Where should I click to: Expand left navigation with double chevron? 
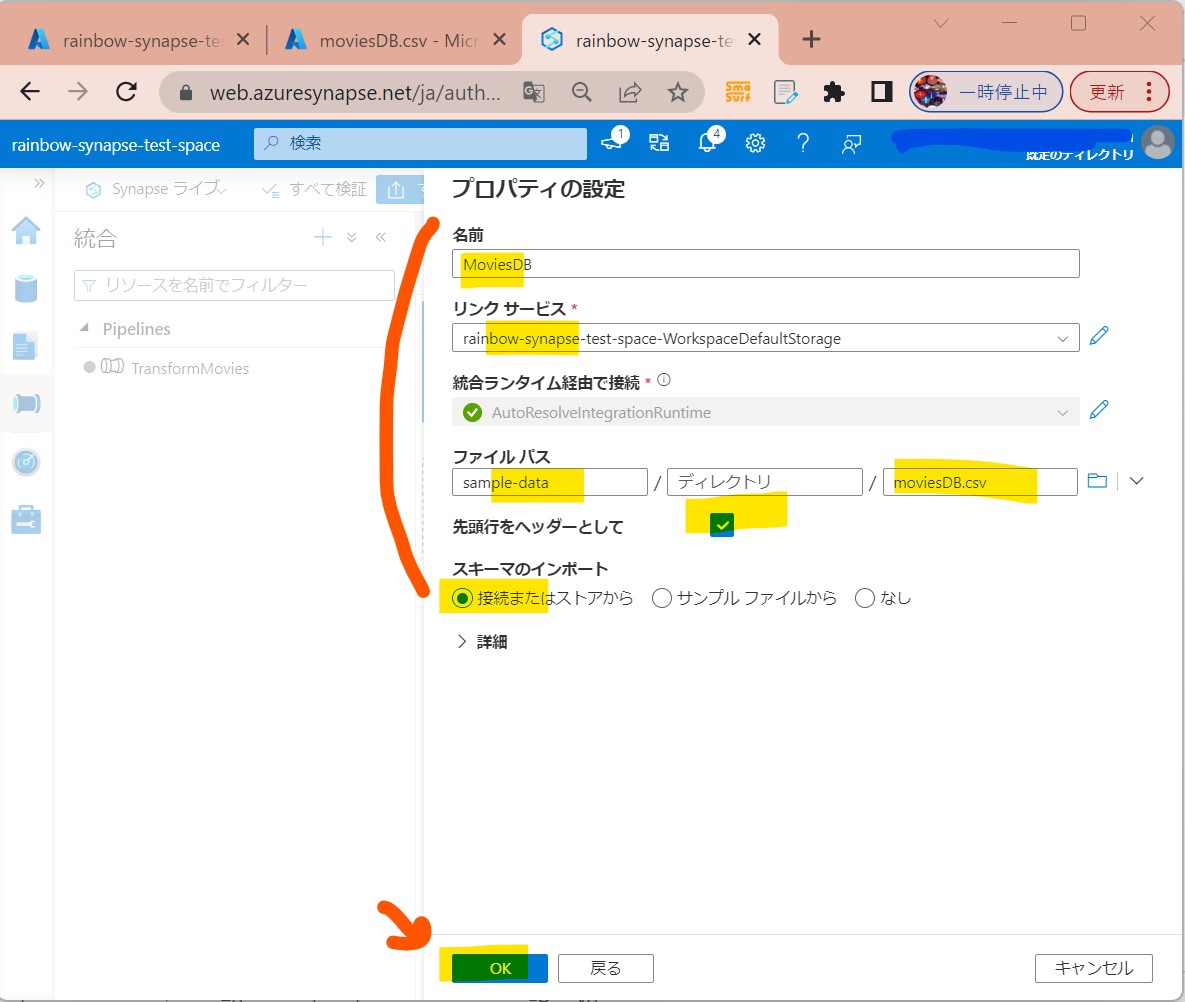pos(39,183)
